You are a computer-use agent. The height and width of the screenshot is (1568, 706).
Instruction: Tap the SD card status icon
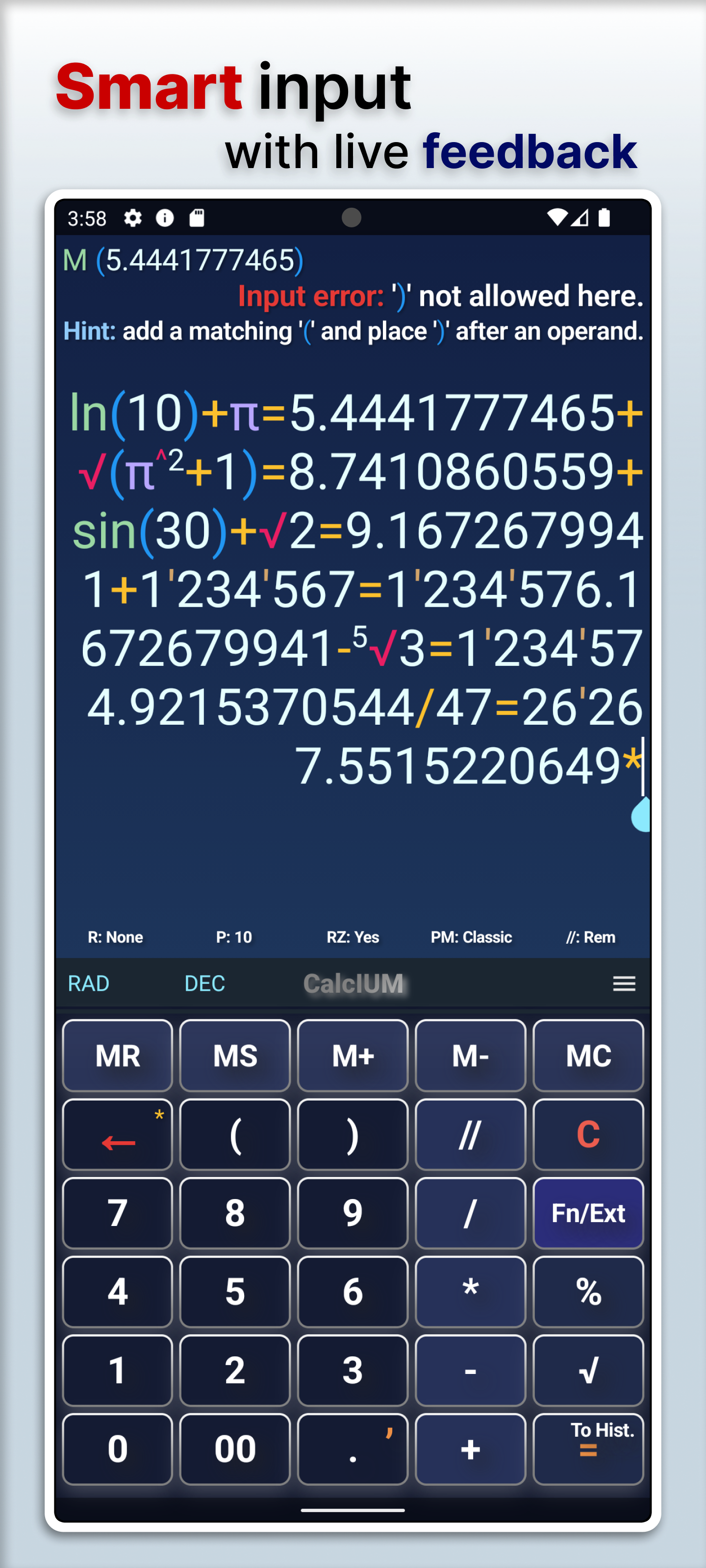click(x=197, y=218)
